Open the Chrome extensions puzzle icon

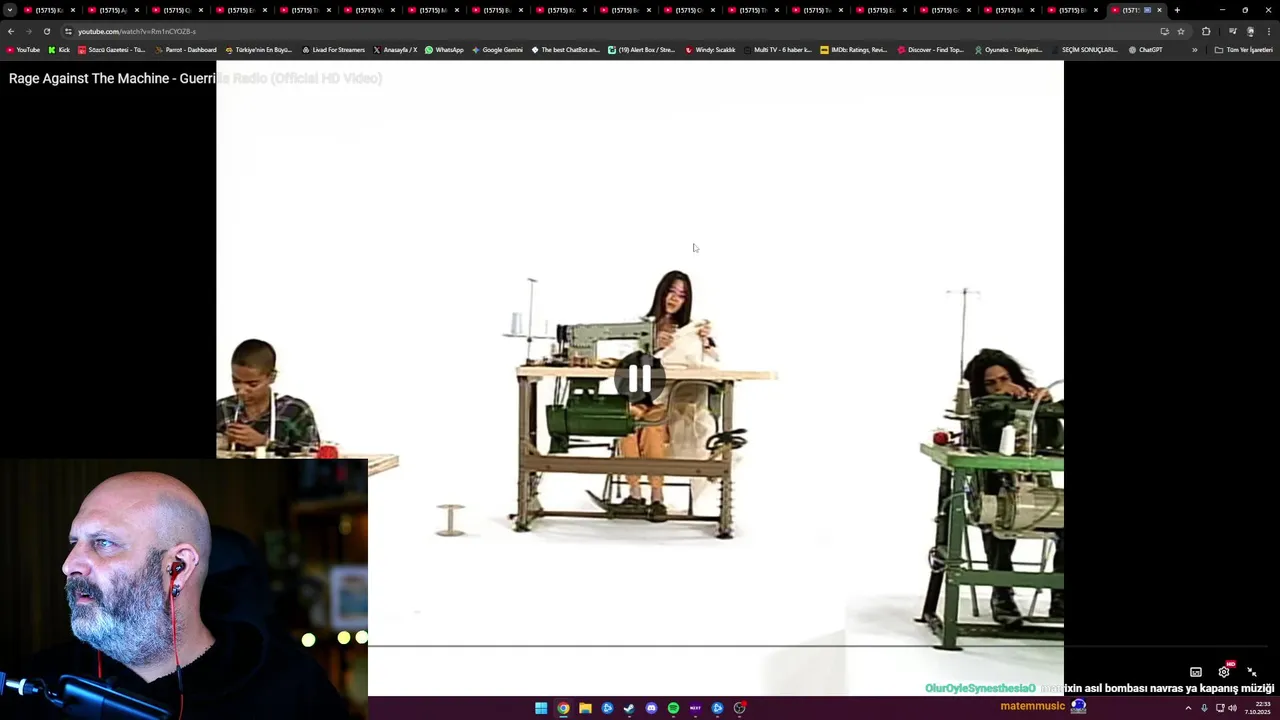click(x=1206, y=31)
